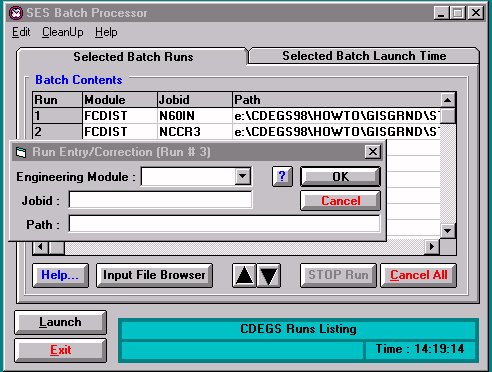This screenshot has width=492, height=372.
Task: Click the Path column header
Action: (x=336, y=100)
